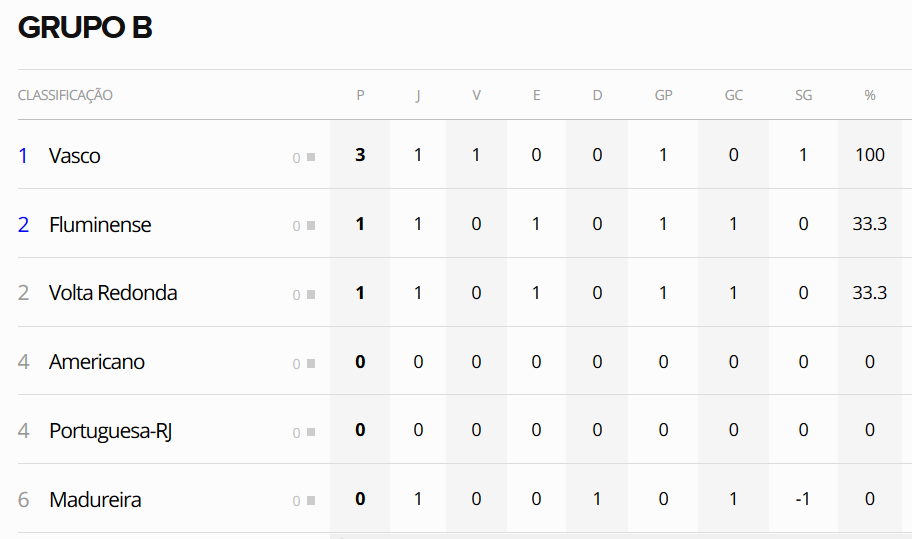This screenshot has height=539, width=912.
Task: Click the position change square beside Vasco
Action: 311,157
